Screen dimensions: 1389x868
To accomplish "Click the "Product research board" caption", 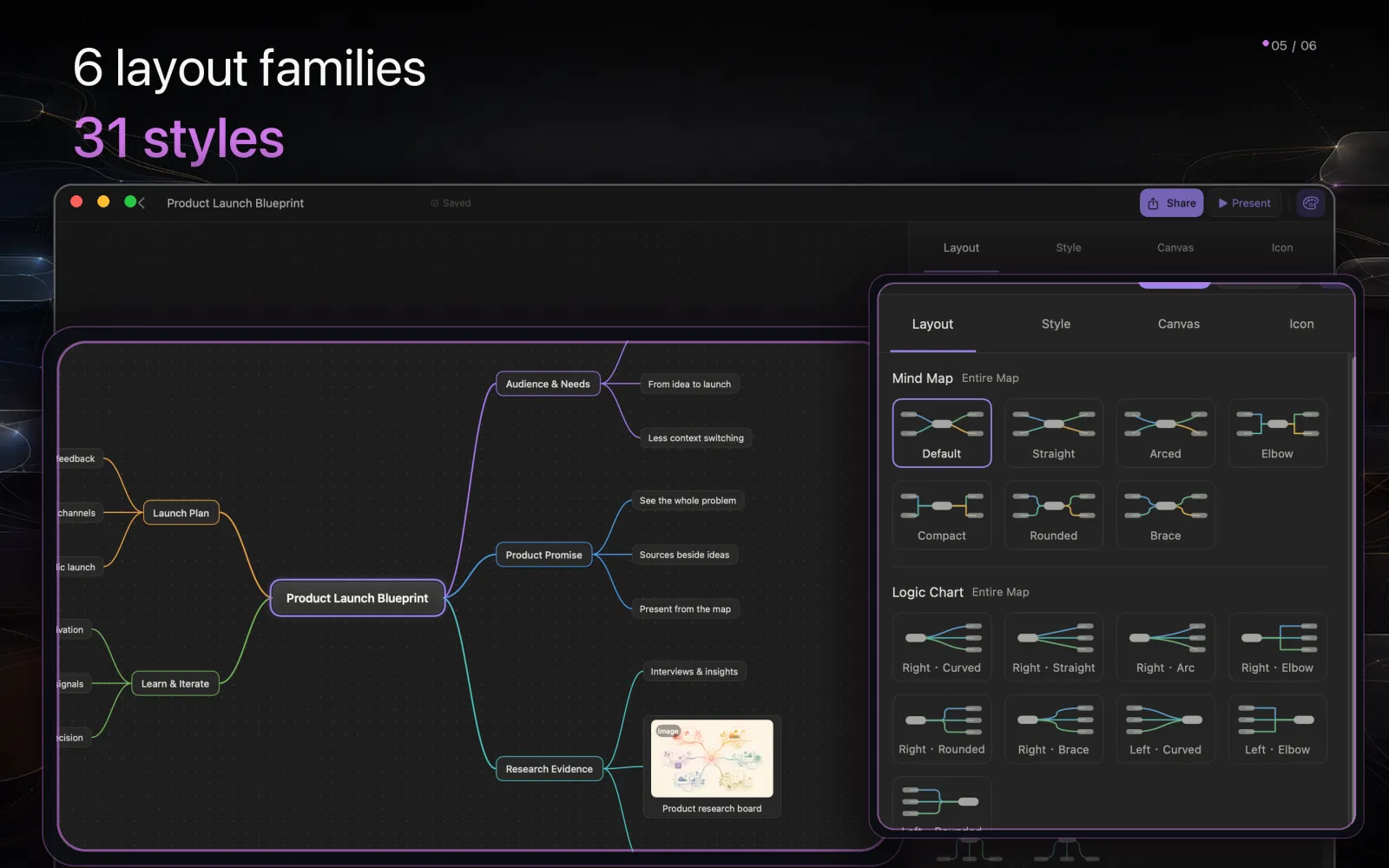I will (712, 809).
